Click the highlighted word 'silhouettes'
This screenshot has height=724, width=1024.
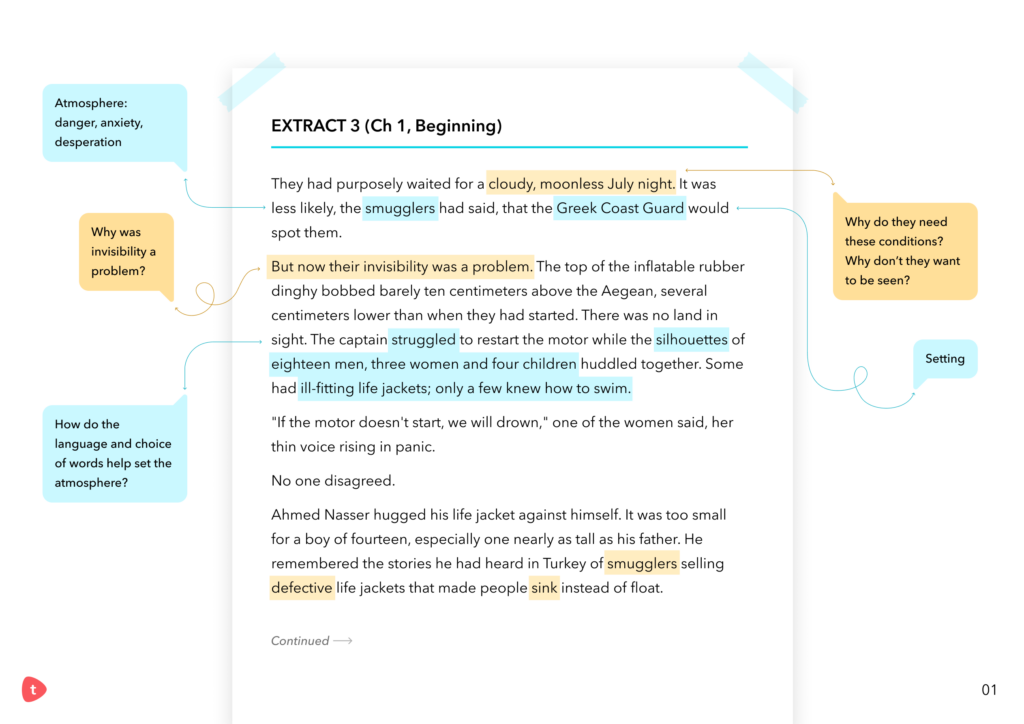click(691, 340)
